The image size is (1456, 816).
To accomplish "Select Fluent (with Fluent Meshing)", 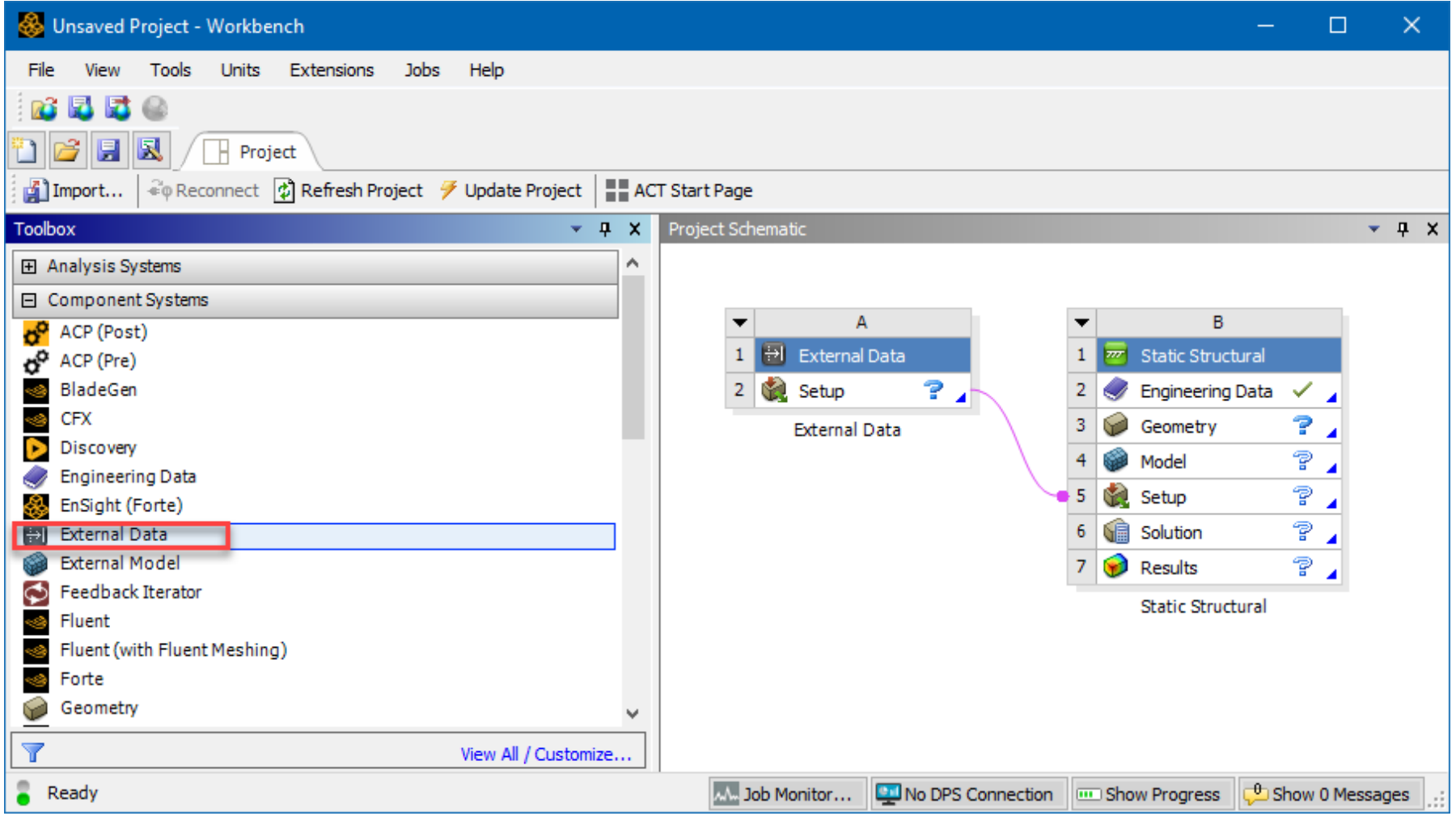I will click(173, 651).
